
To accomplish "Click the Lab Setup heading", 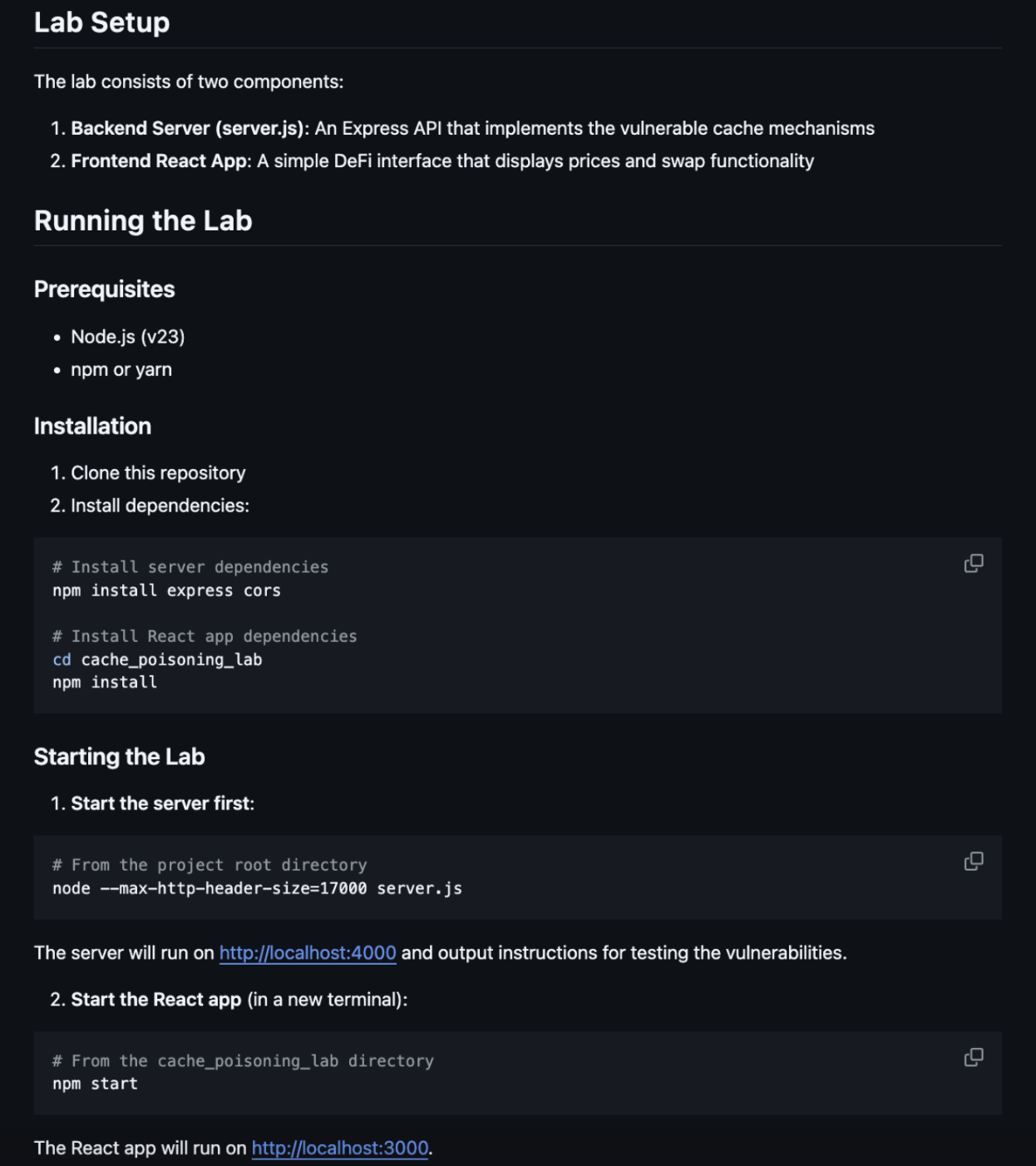I will [101, 22].
